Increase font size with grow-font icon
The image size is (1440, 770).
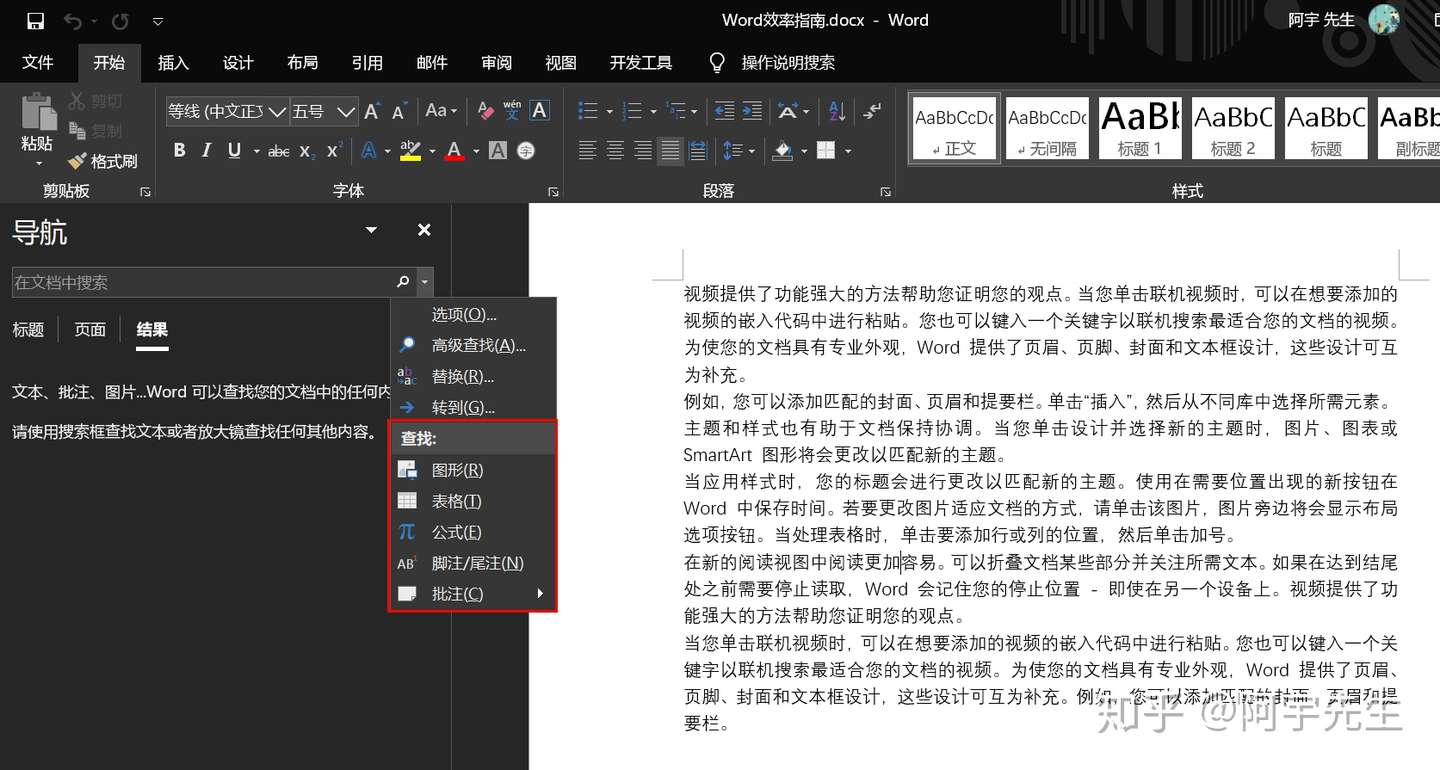pyautogui.click(x=372, y=111)
